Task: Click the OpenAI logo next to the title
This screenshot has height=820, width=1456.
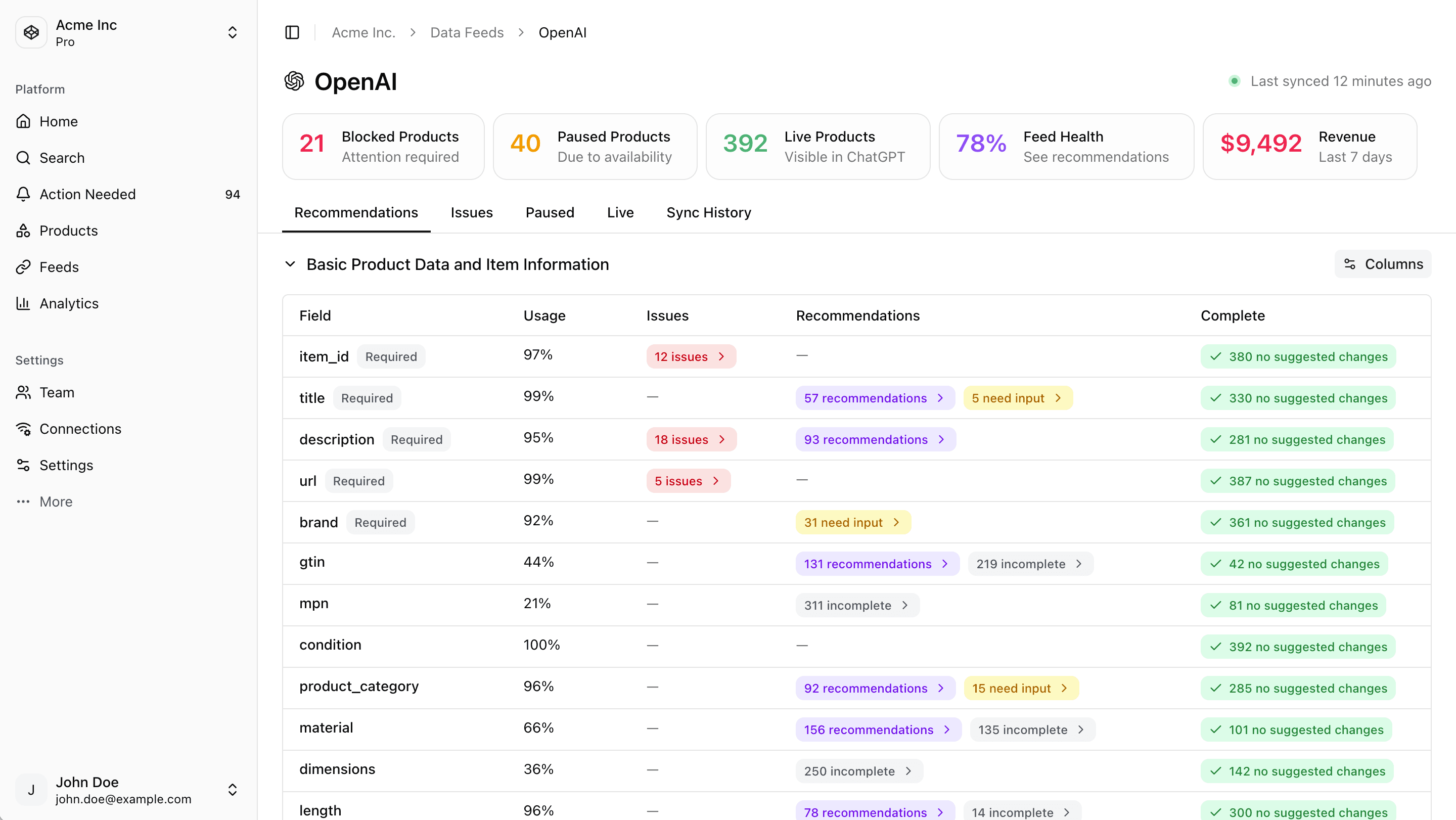Action: click(294, 81)
